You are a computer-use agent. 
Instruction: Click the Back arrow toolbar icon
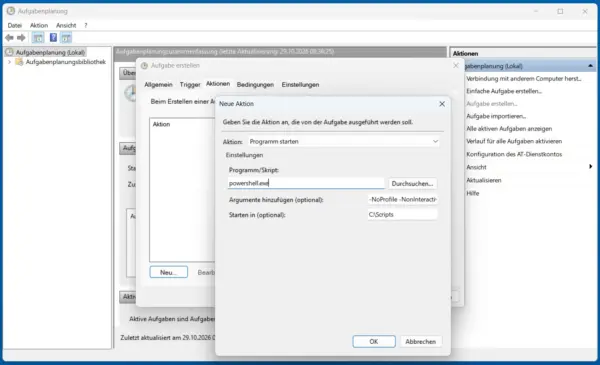coord(10,37)
